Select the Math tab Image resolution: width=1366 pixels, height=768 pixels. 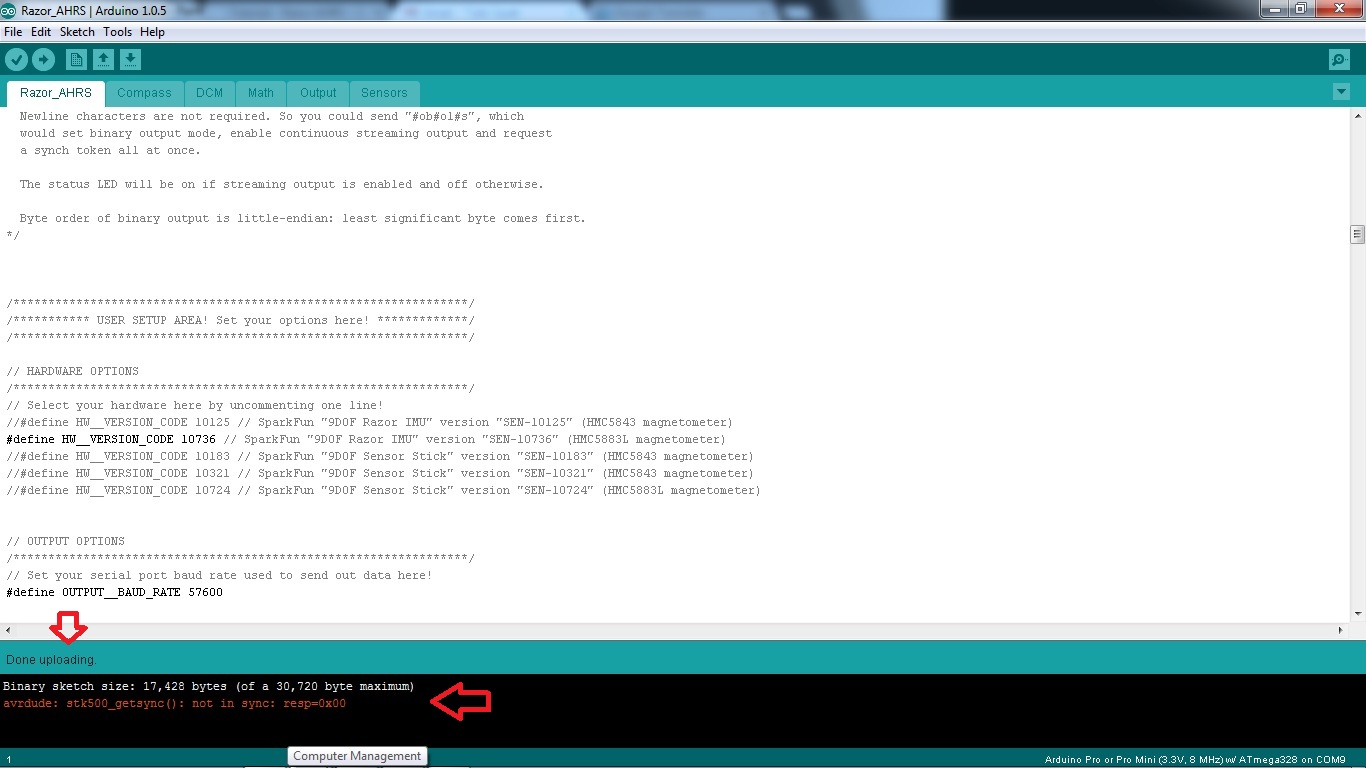tap(261, 93)
